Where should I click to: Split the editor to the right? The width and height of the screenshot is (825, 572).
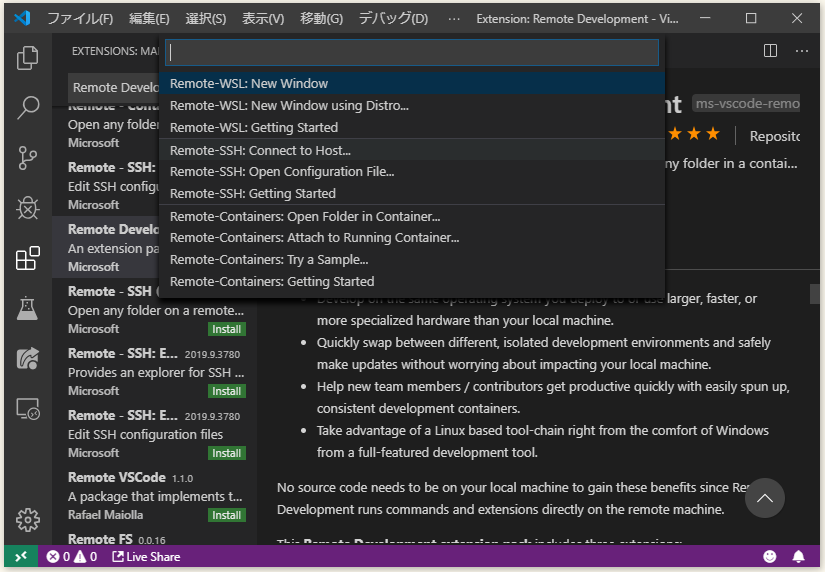[770, 51]
